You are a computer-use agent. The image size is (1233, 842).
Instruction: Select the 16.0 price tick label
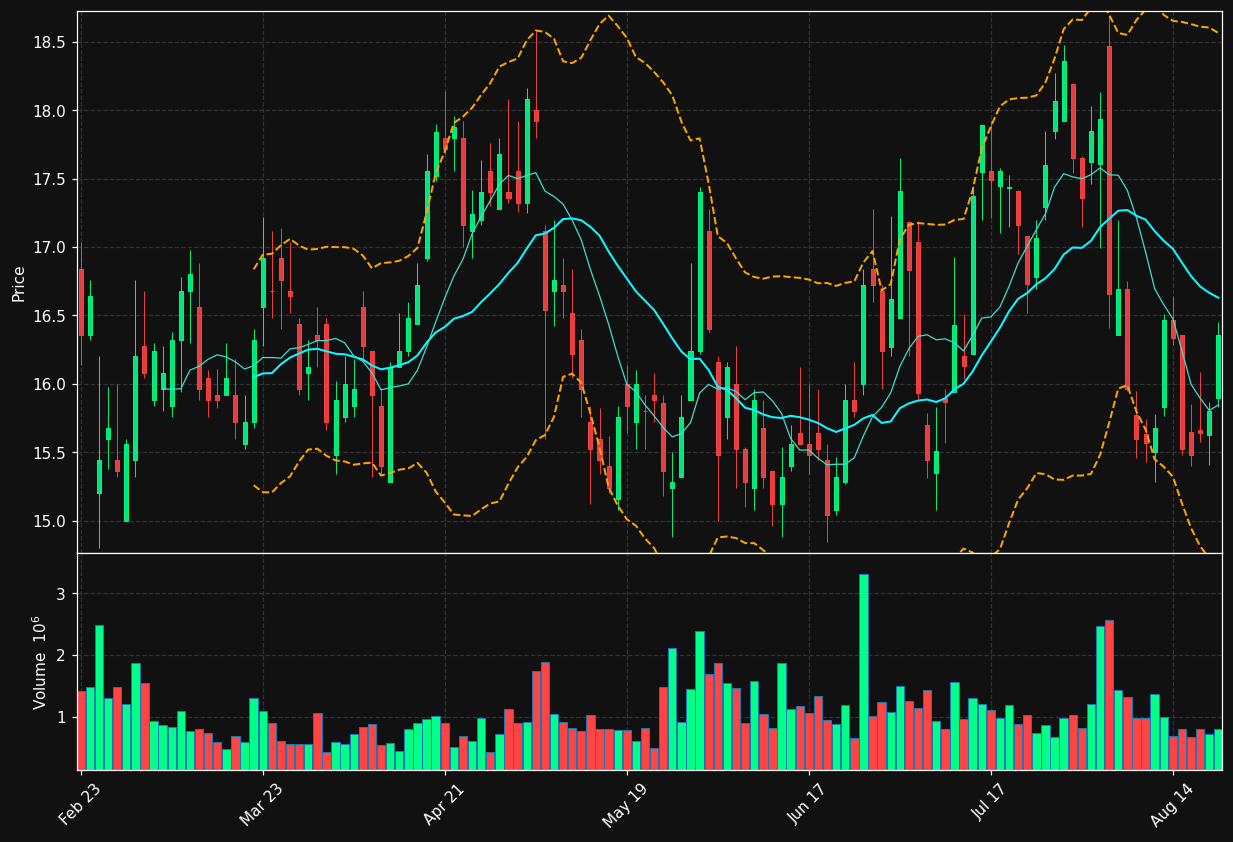point(50,385)
